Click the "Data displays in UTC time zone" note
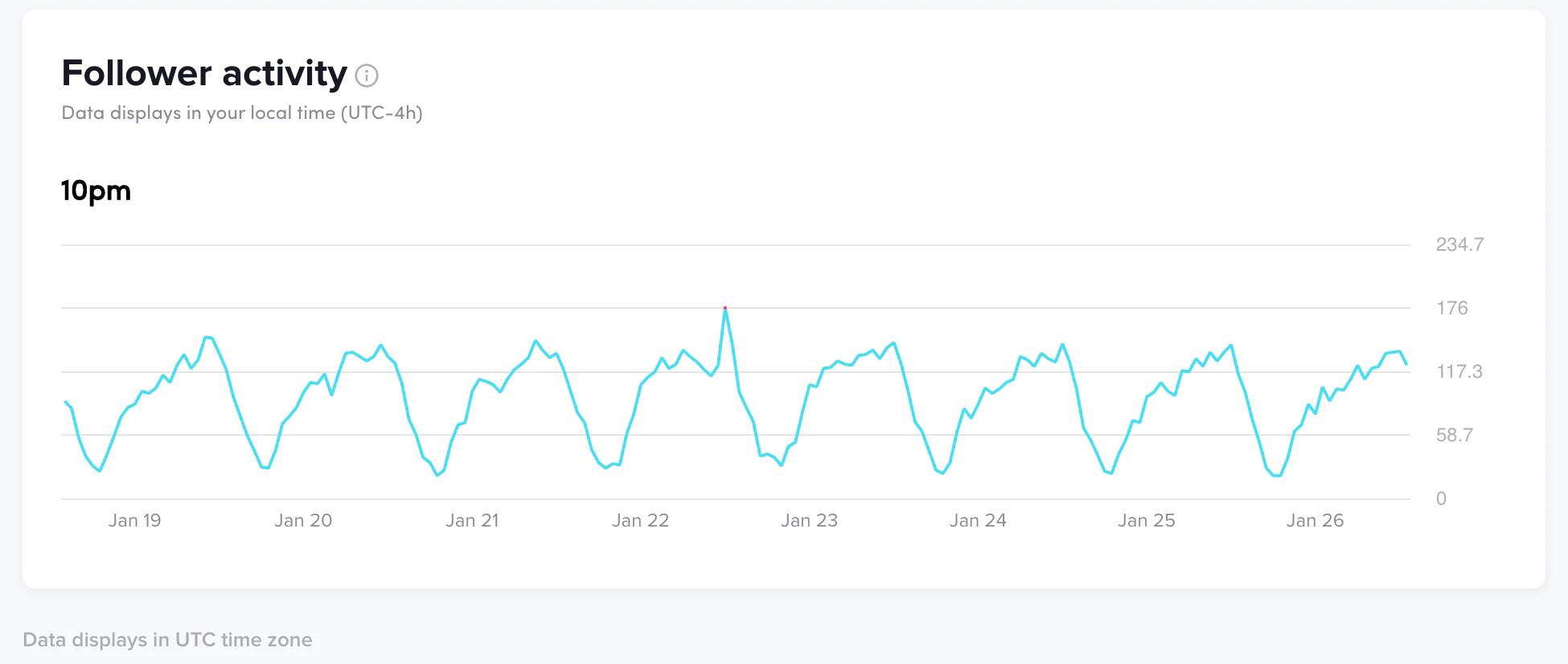 click(167, 640)
